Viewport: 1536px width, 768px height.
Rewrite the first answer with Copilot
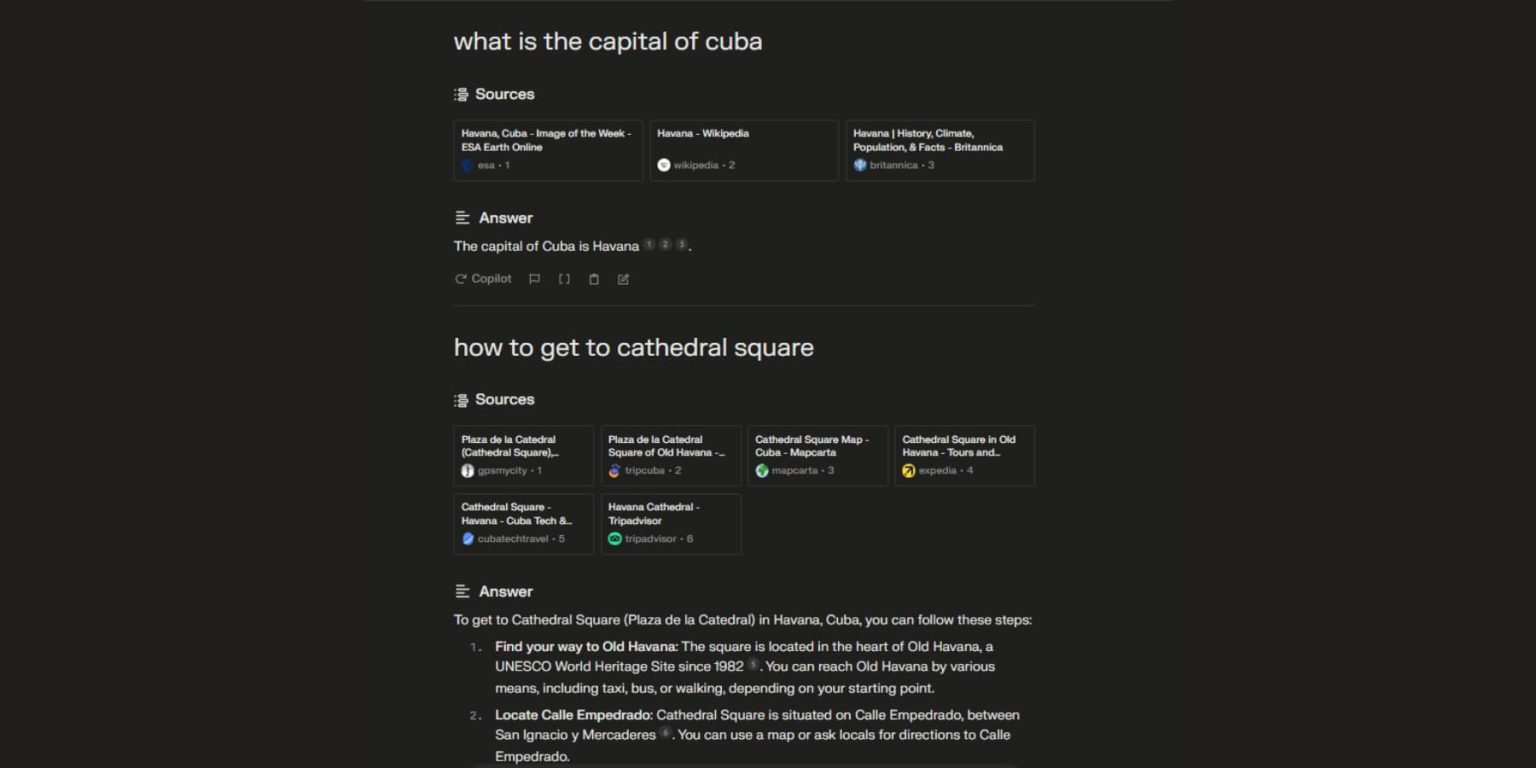click(x=483, y=279)
